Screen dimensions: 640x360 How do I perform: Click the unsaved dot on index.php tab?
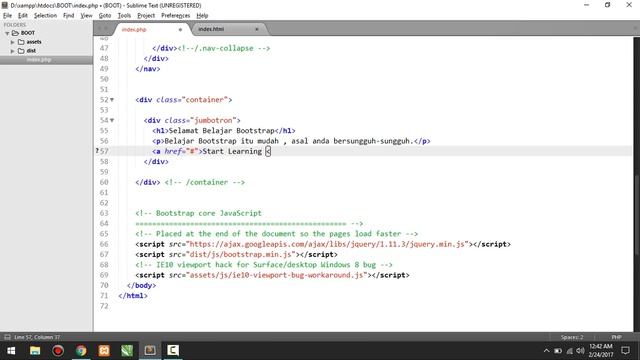(x=180, y=29)
